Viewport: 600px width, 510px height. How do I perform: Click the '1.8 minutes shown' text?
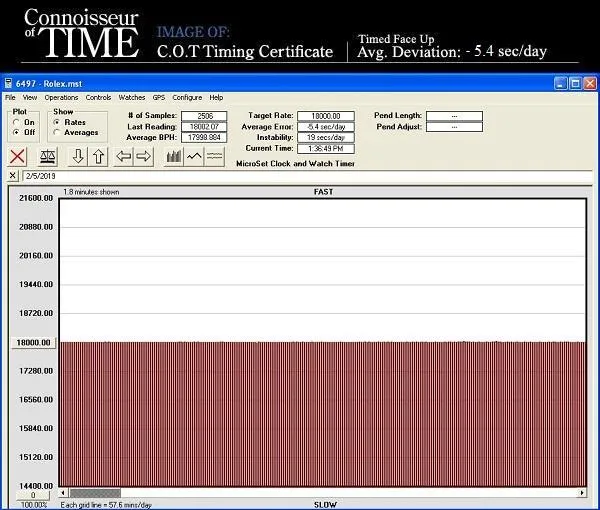(x=91, y=192)
